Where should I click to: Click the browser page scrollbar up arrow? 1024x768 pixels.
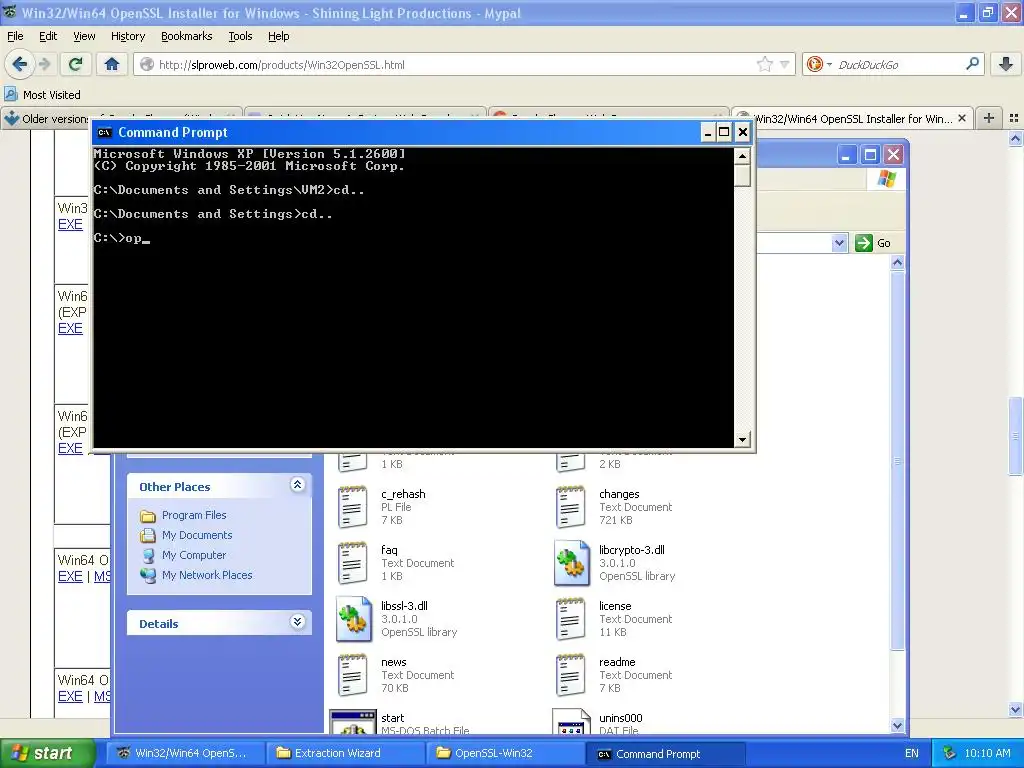1016,138
